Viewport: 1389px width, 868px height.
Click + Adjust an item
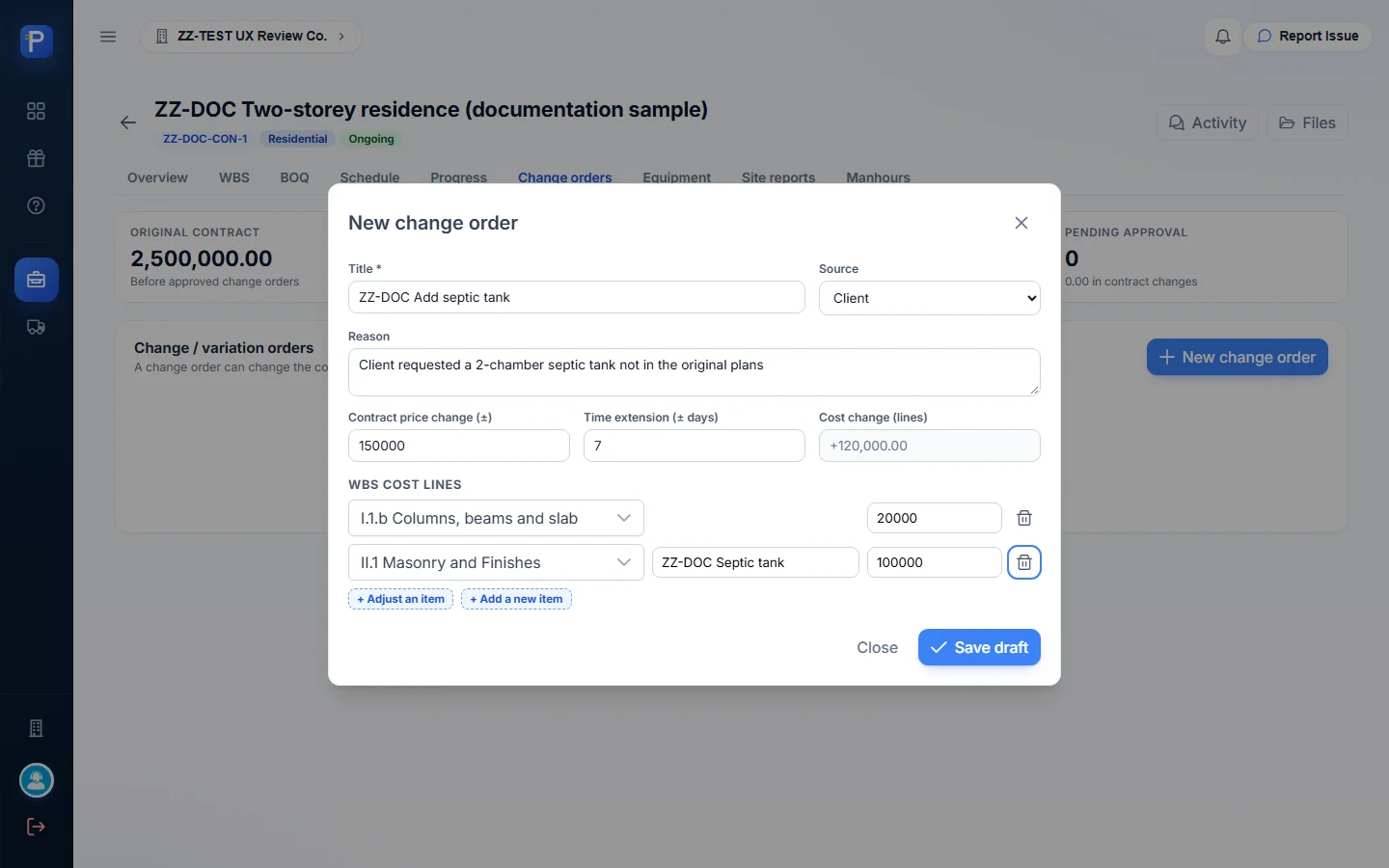point(400,599)
